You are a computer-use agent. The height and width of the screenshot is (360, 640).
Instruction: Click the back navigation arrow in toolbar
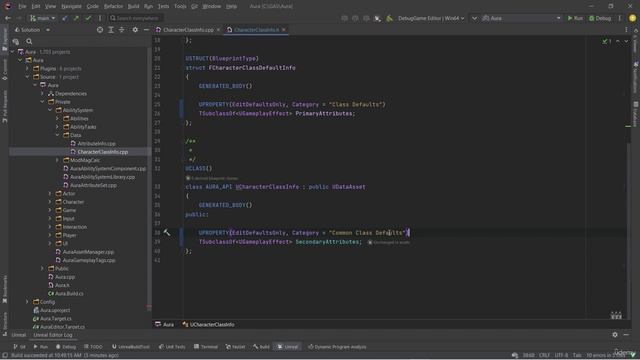[8, 18]
